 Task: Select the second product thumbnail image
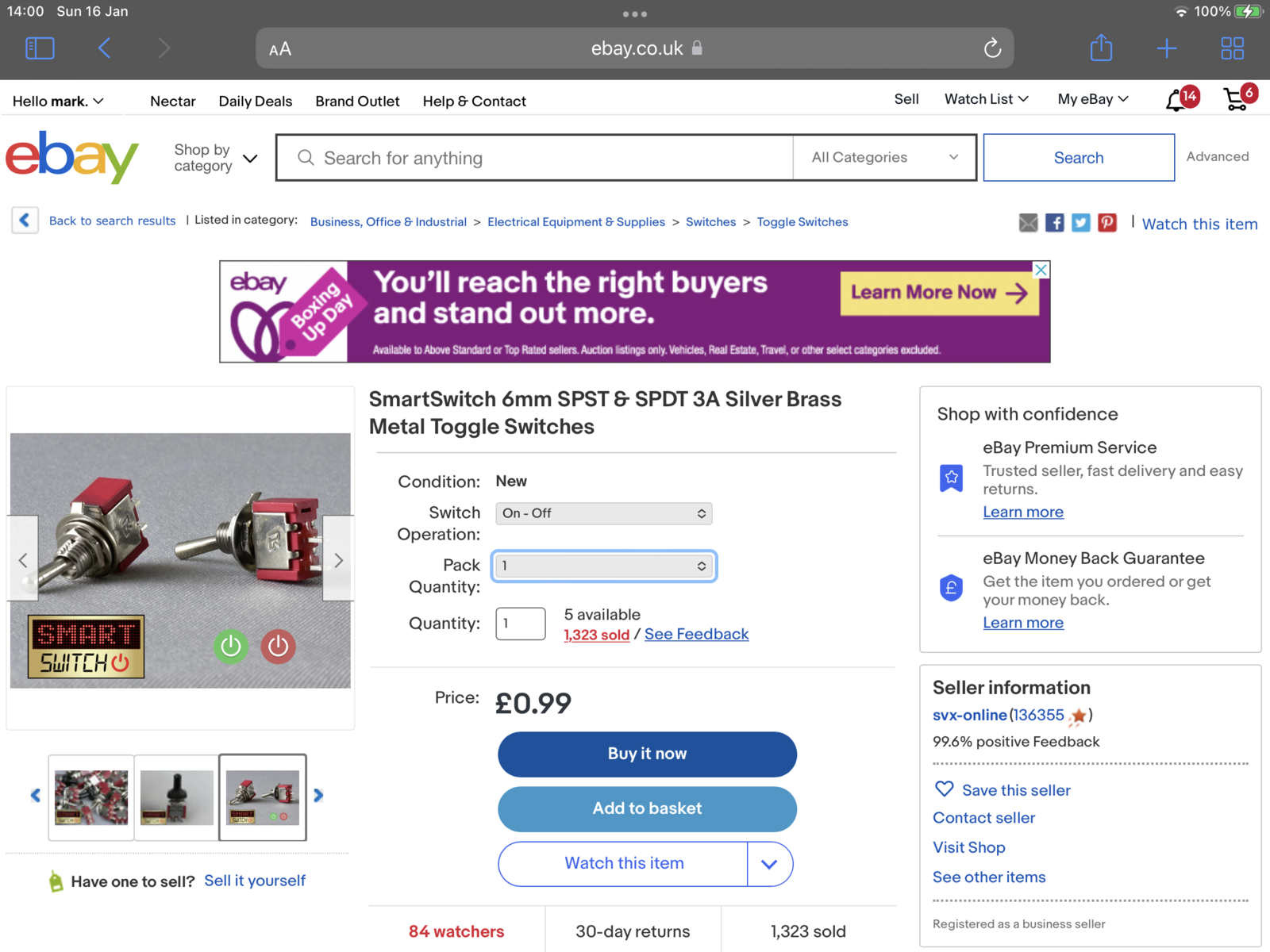pos(176,797)
